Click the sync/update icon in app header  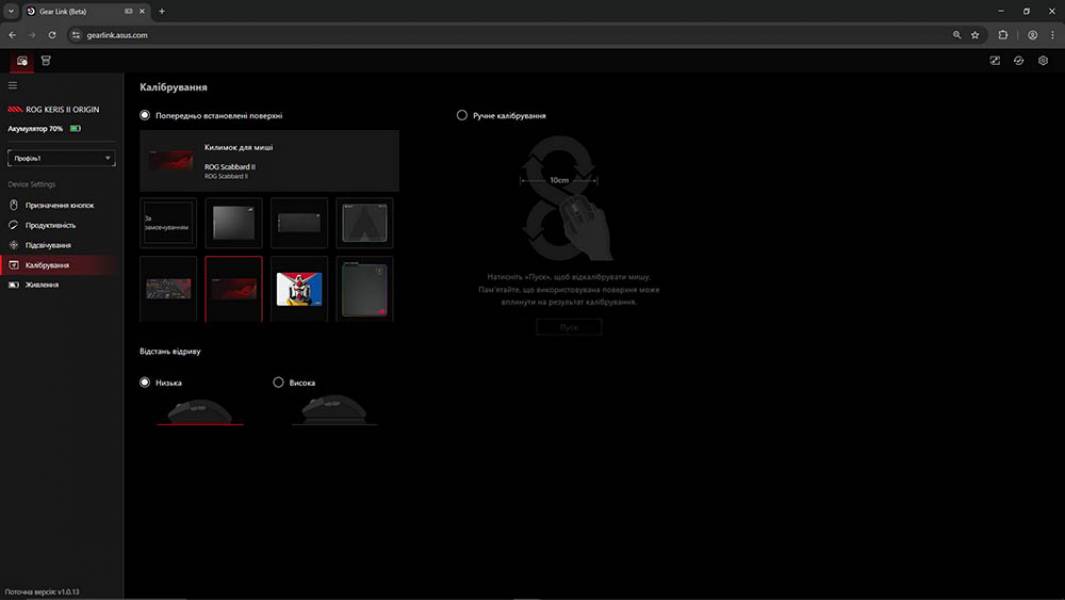[1019, 61]
